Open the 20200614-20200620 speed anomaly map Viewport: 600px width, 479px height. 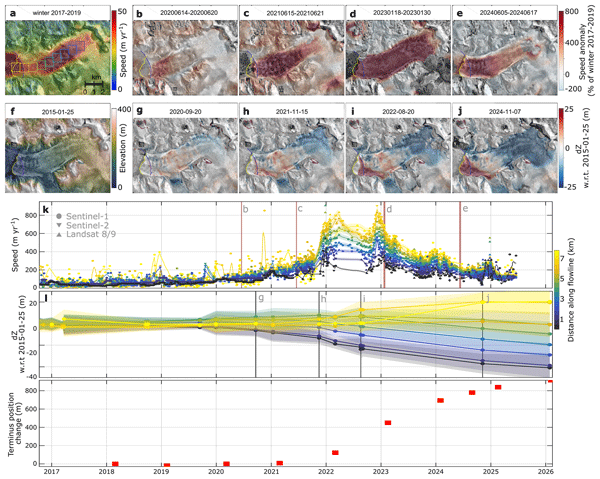tap(185, 51)
